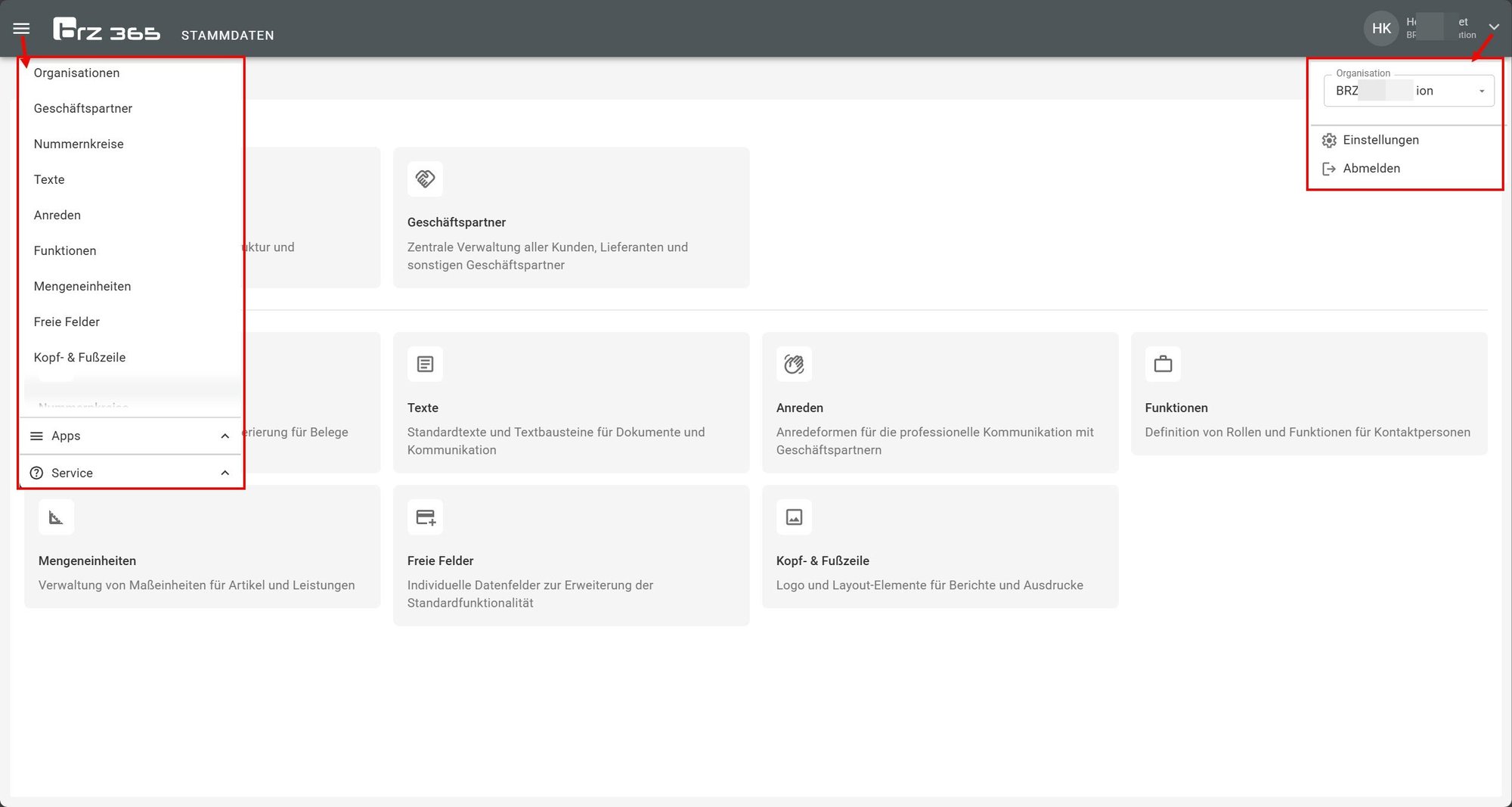Click the Kopf- & Fußzeile image icon
The width and height of the screenshot is (1512, 807).
tap(794, 517)
